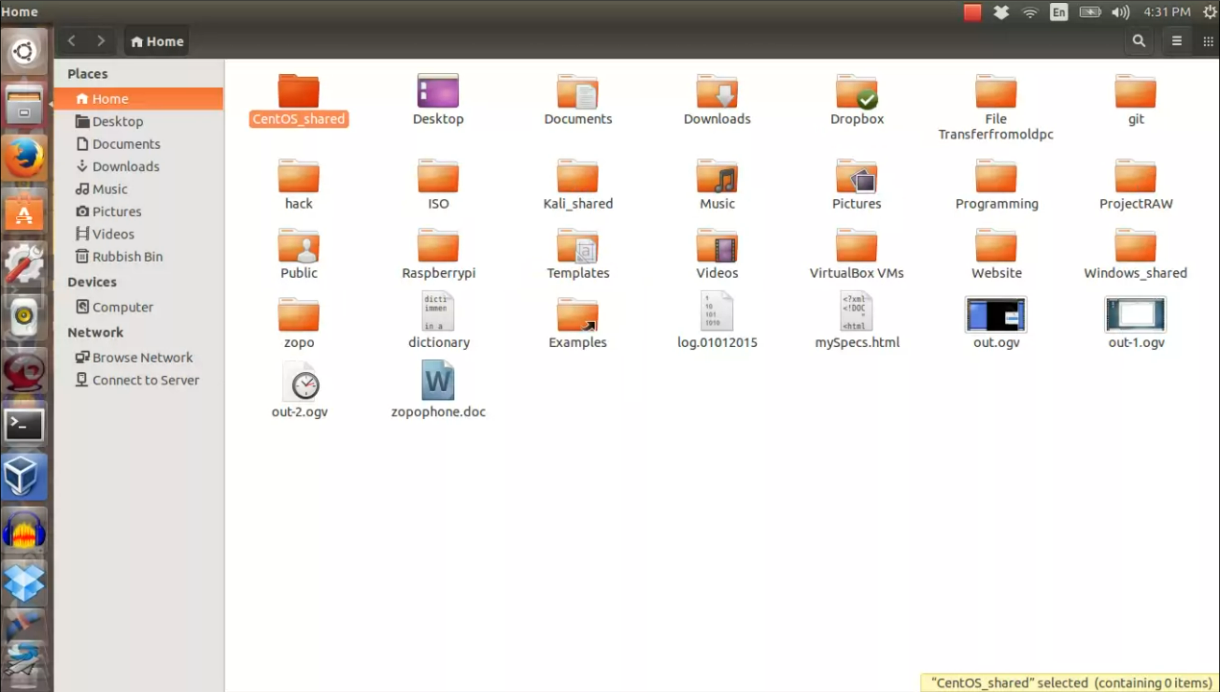Click the Home breadcrumb in the toolbar

pyautogui.click(x=156, y=41)
